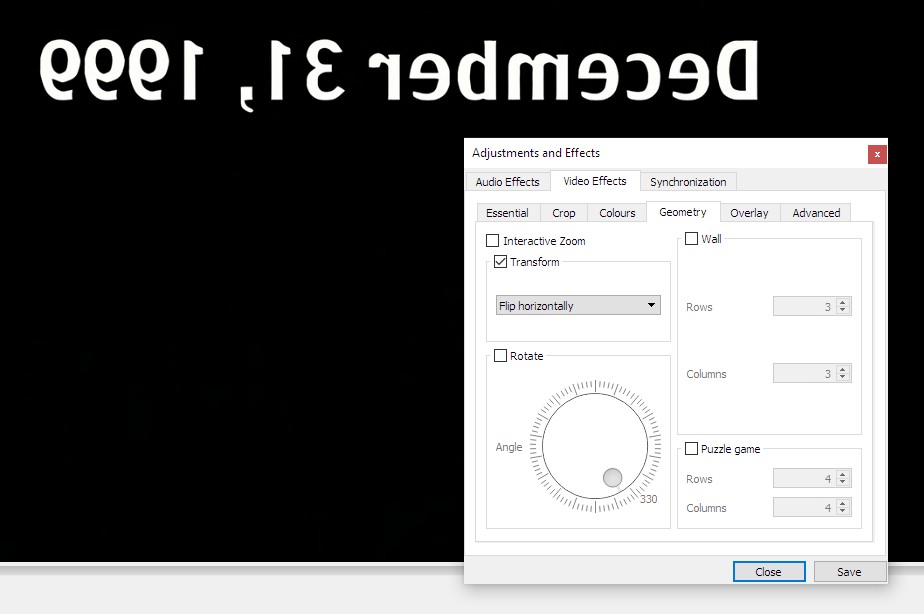Increase Wall Rows with the up arrow

pyautogui.click(x=843, y=302)
